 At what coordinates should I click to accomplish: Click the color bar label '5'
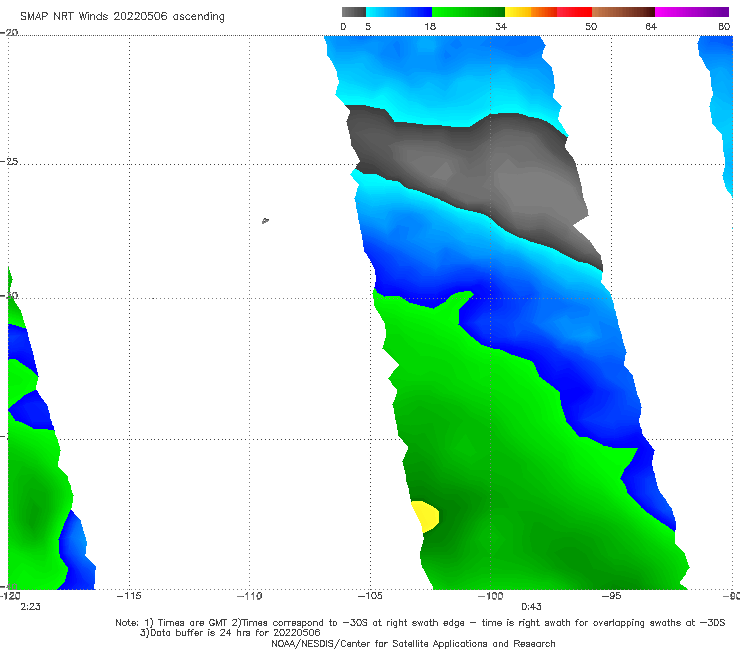coord(368,26)
